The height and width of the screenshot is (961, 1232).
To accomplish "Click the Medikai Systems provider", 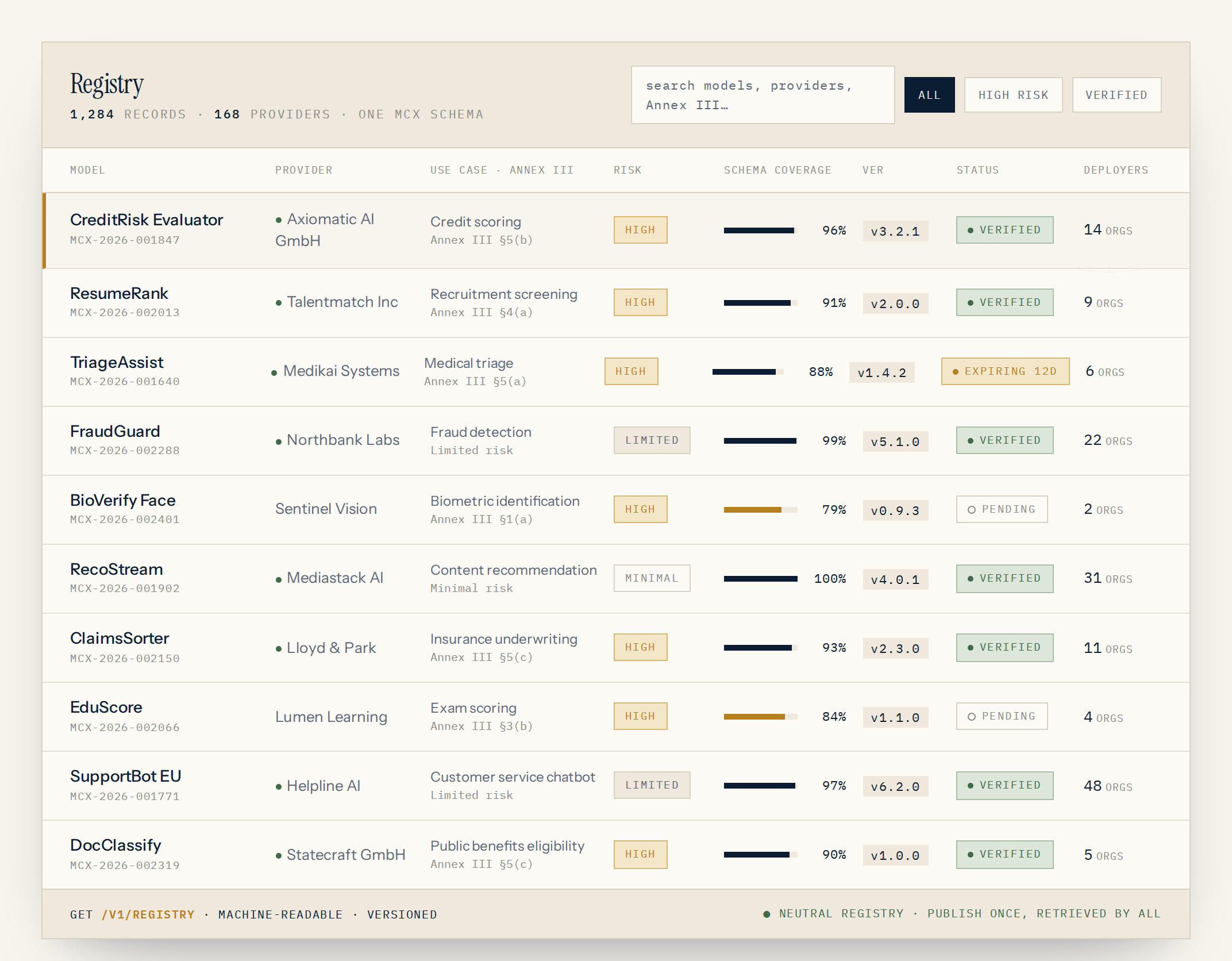I will (335, 371).
